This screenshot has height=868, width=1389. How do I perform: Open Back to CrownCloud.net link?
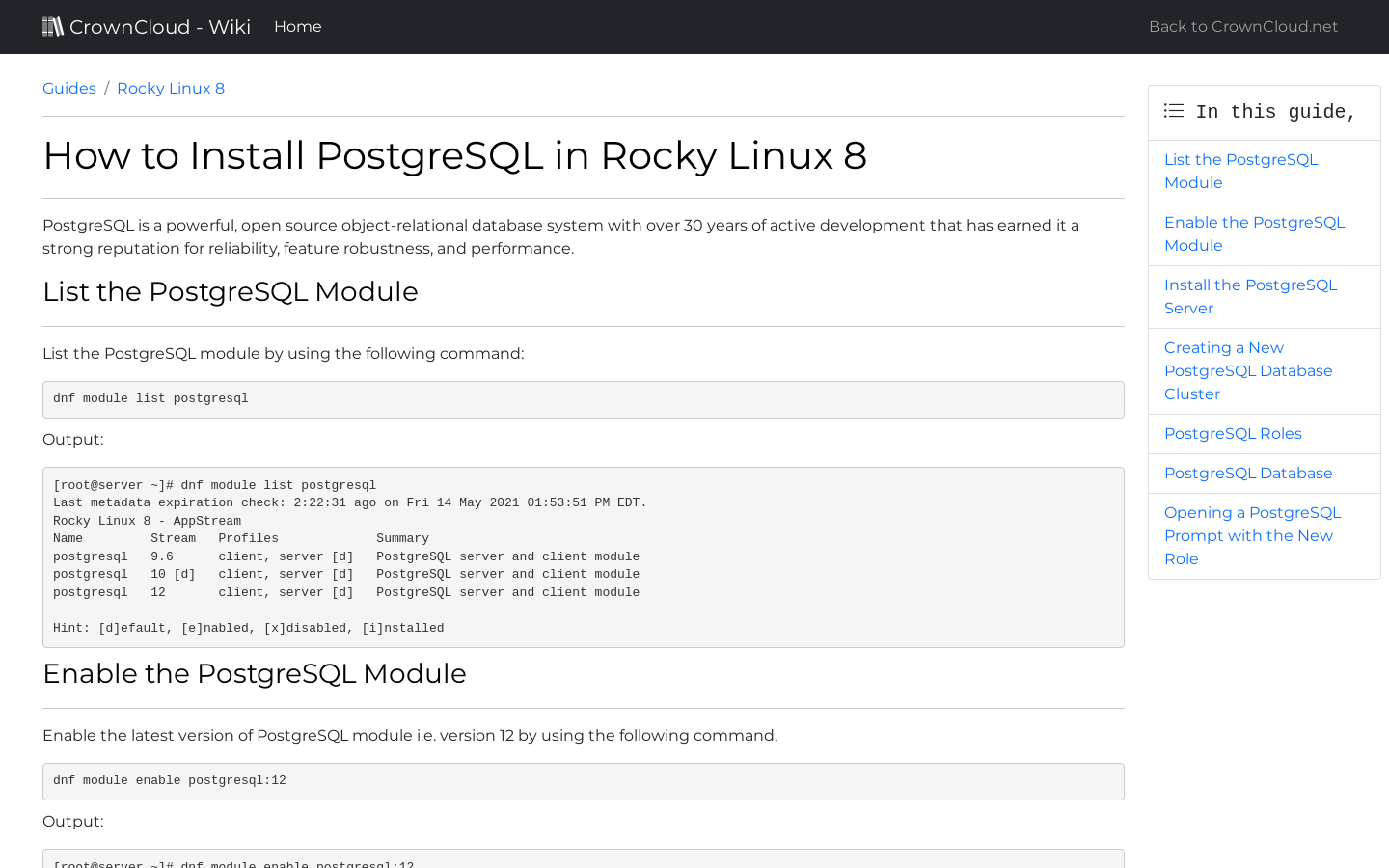(x=1243, y=27)
